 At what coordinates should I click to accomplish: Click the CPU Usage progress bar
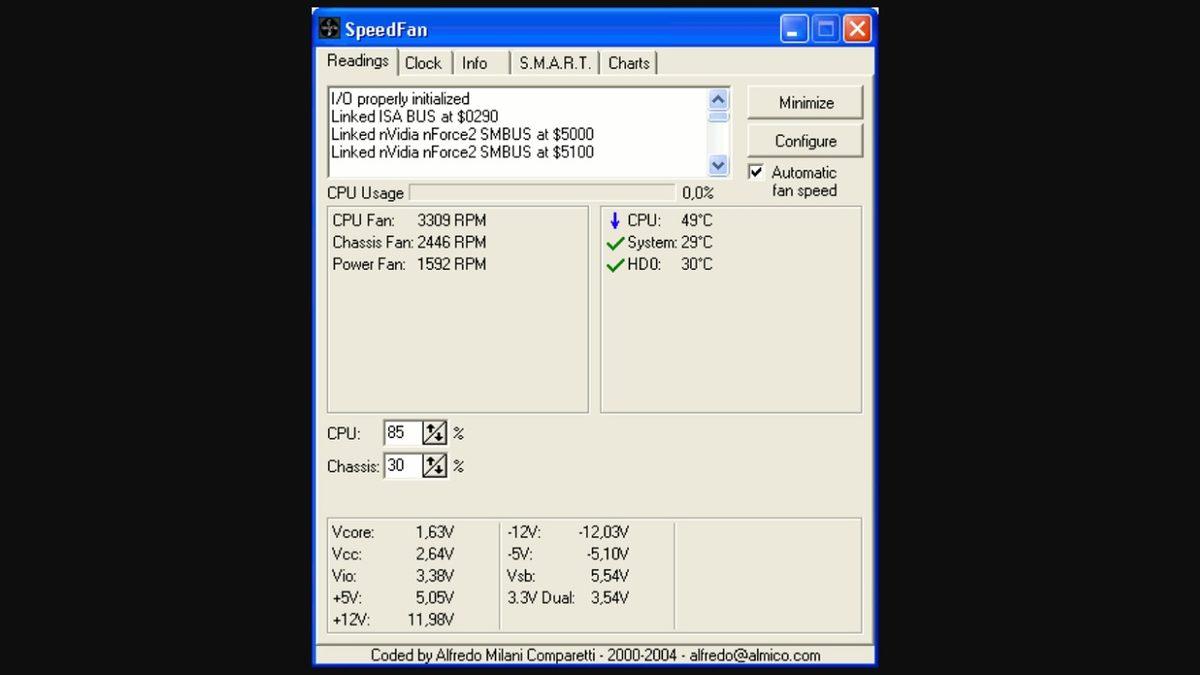(541, 193)
